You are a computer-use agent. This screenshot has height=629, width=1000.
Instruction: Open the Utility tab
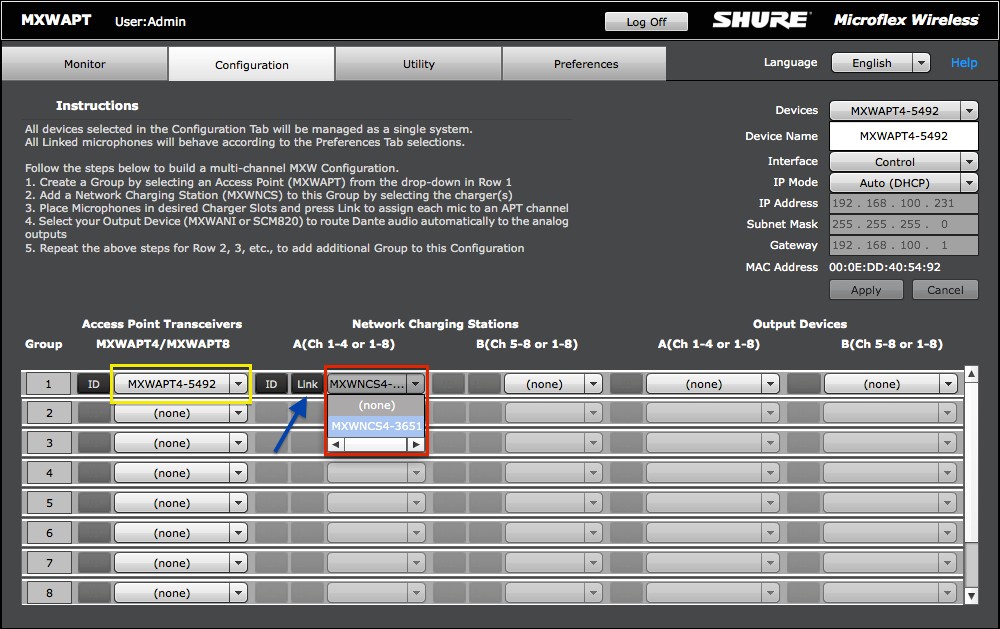click(418, 64)
